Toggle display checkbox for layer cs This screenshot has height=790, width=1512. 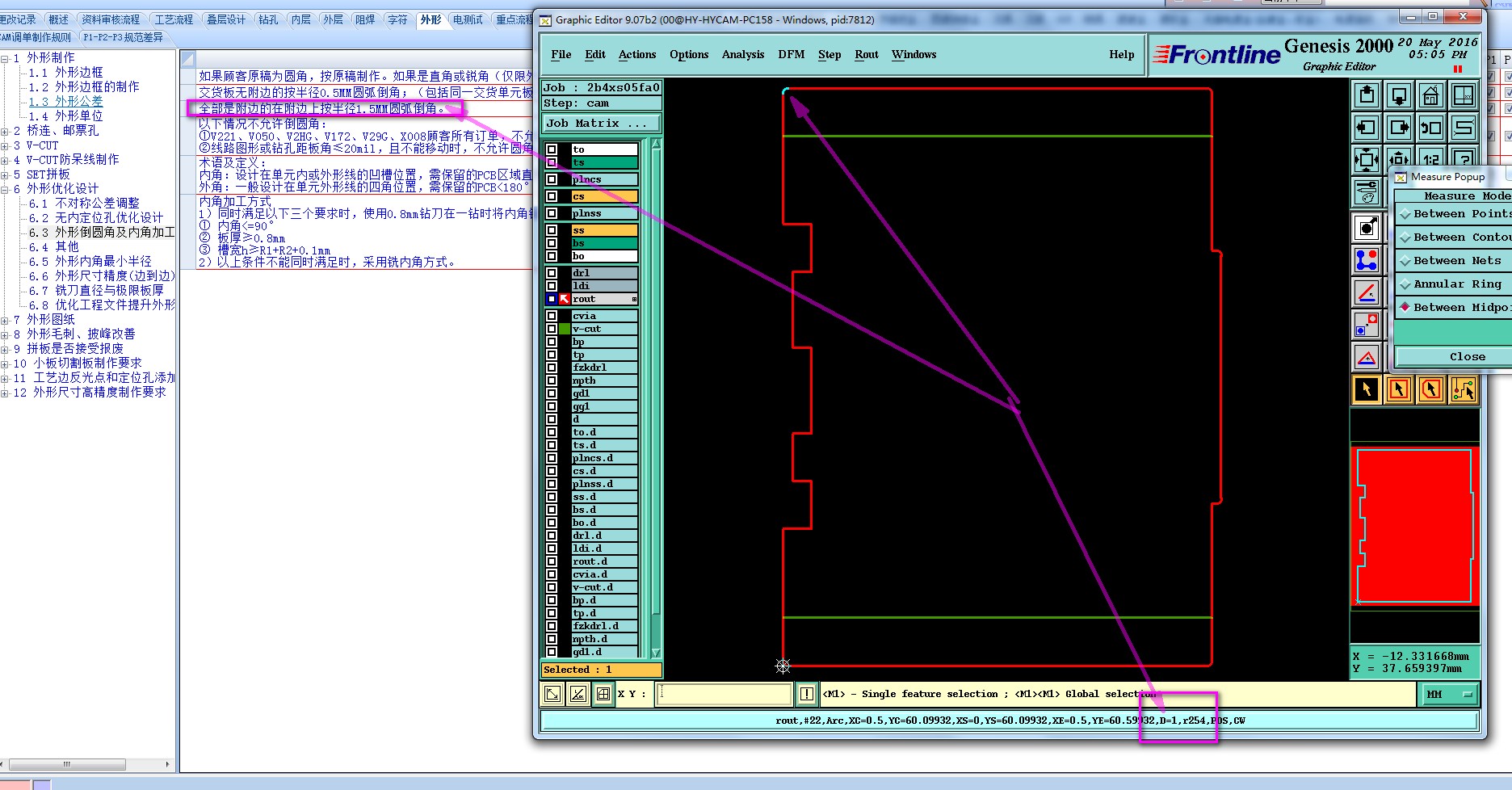[x=552, y=196]
